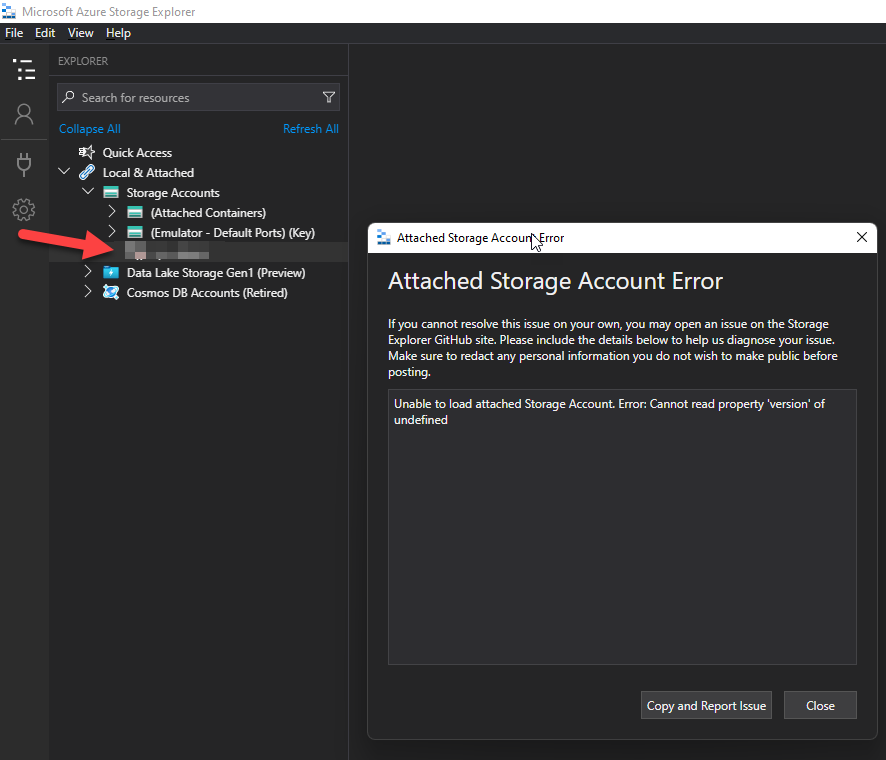Collapse the Local & Attached tree node
Viewport: 886px width, 760px height.
click(x=64, y=171)
